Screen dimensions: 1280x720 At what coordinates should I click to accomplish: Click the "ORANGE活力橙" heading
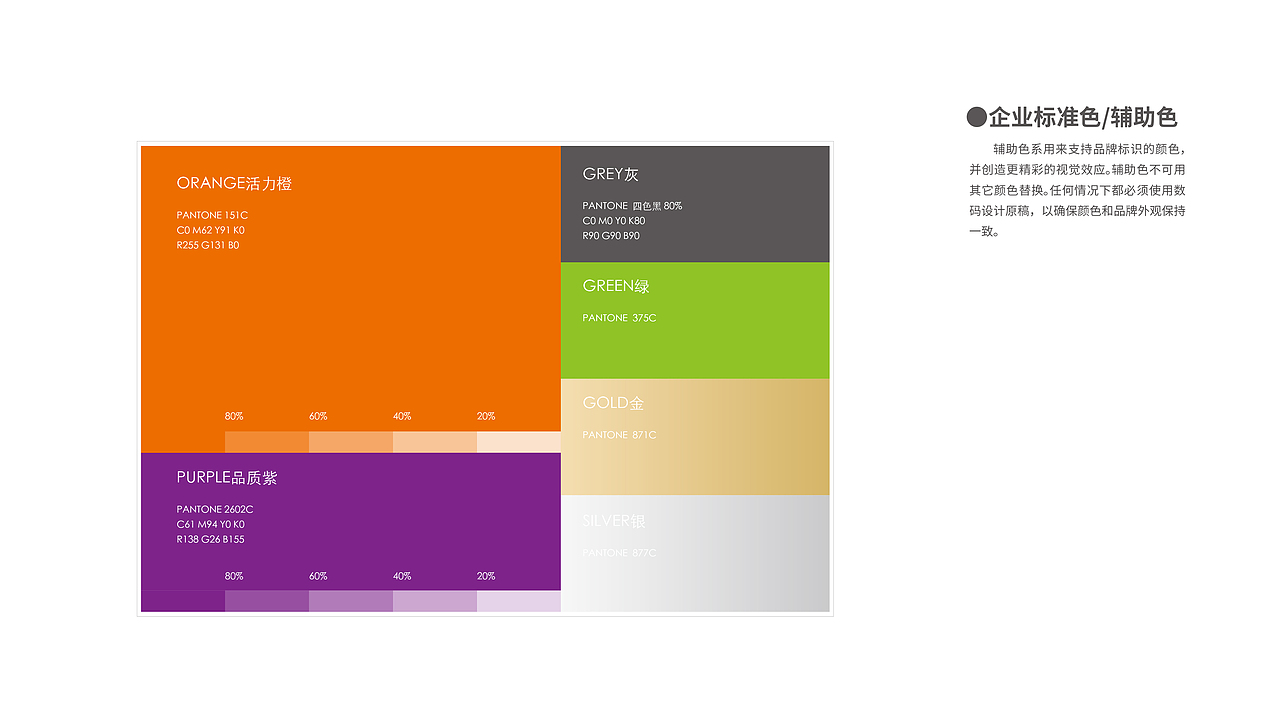click(234, 183)
